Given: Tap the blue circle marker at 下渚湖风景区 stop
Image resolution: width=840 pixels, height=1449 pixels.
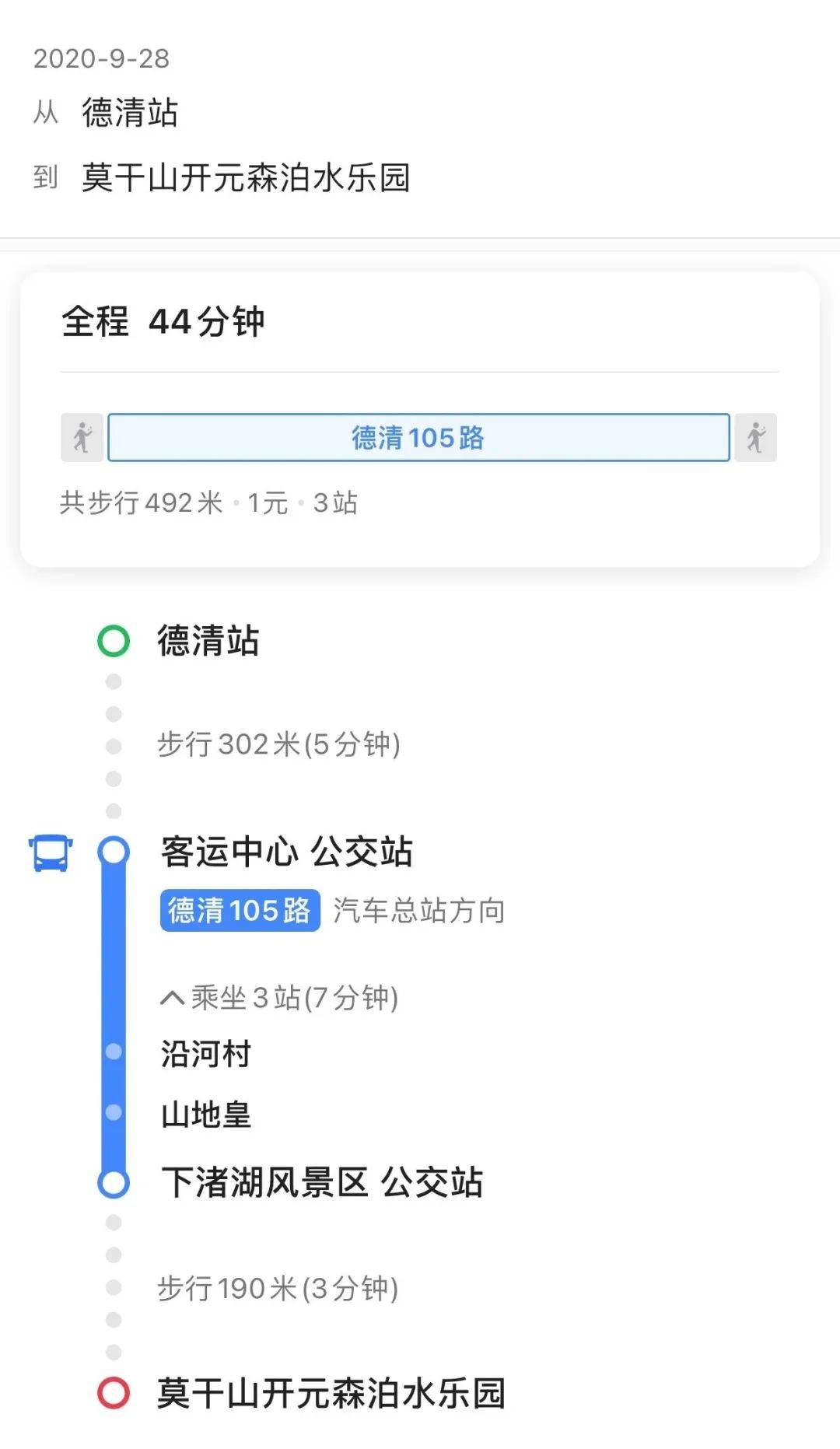Looking at the screenshot, I should (114, 1183).
